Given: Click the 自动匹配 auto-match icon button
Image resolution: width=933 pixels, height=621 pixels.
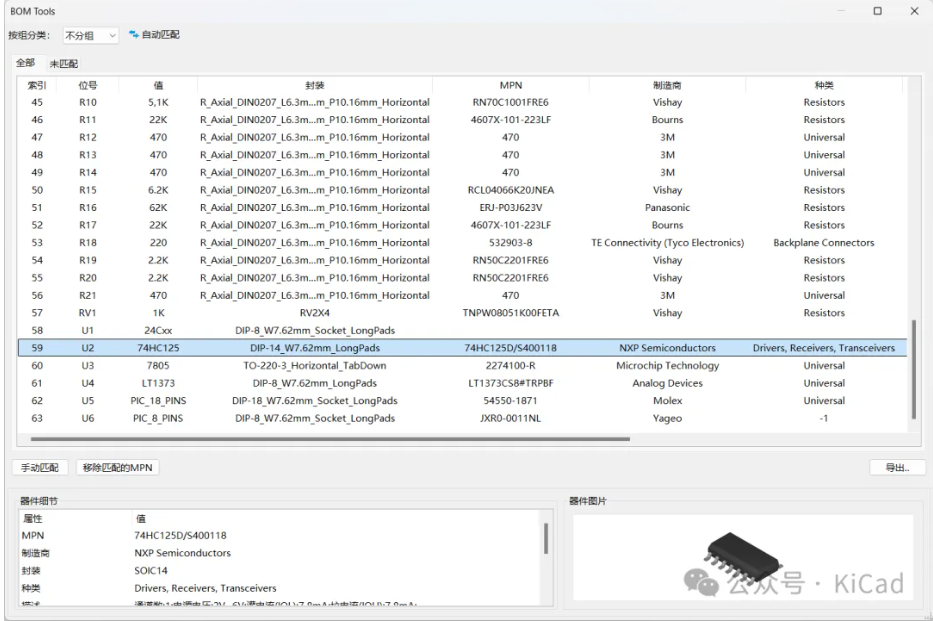Looking at the screenshot, I should [155, 35].
